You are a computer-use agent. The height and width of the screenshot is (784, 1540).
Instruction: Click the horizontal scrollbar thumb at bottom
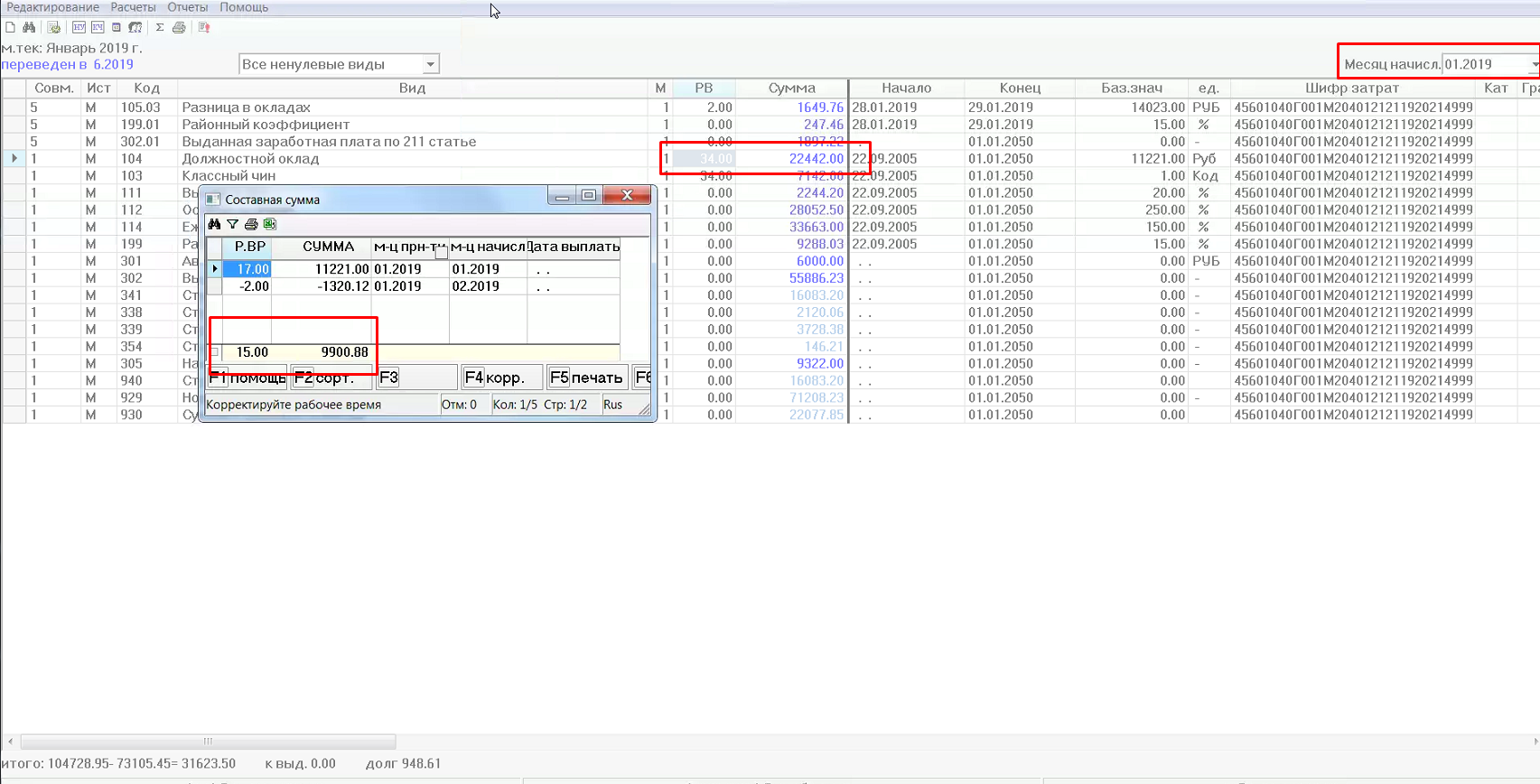coord(208,742)
